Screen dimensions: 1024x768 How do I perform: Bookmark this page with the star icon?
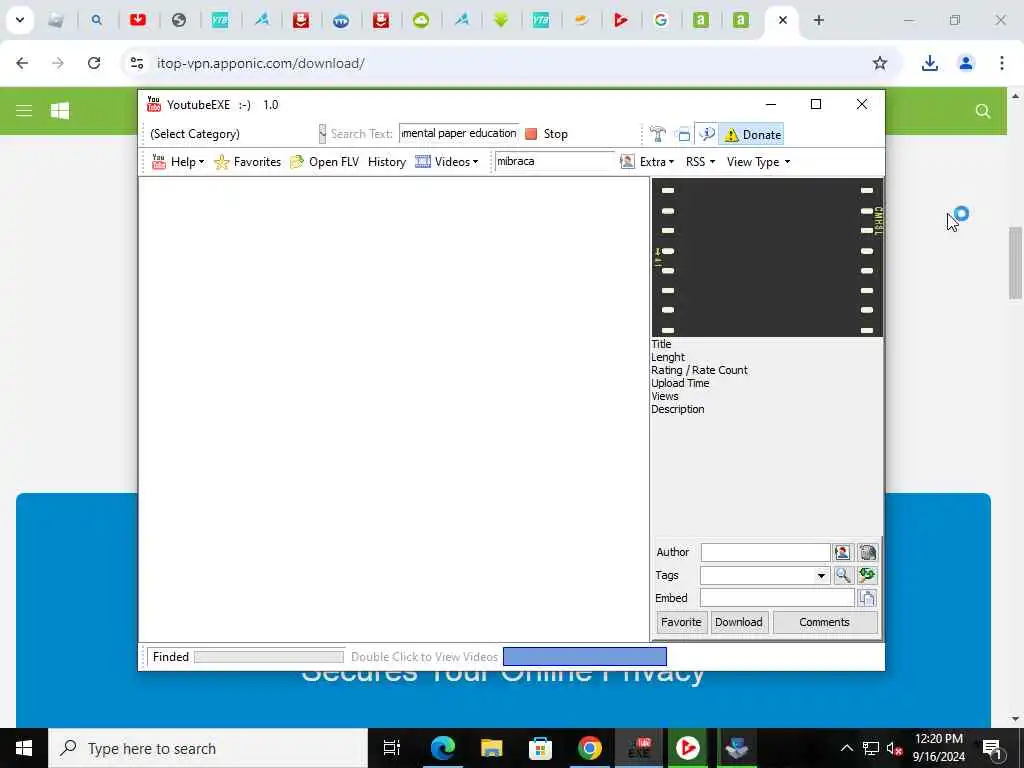point(880,63)
